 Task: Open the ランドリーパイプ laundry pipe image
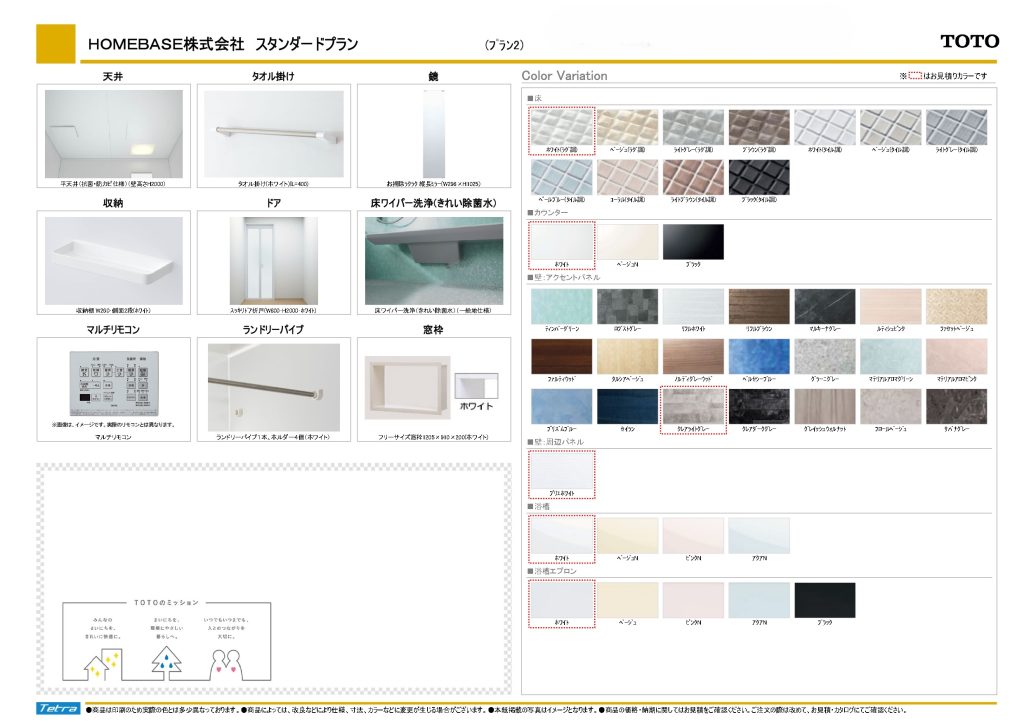[273, 388]
